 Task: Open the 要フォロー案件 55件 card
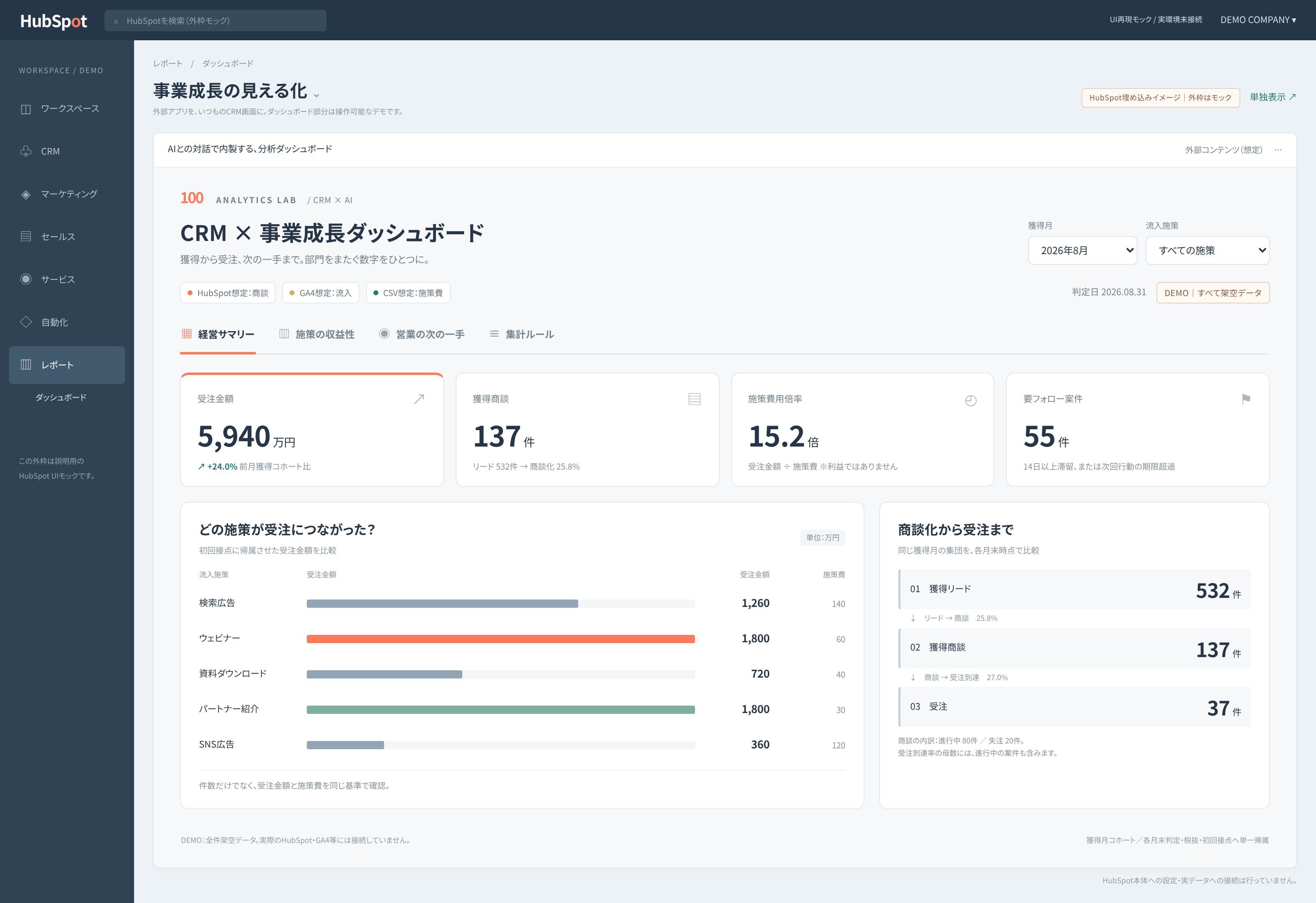(1138, 430)
